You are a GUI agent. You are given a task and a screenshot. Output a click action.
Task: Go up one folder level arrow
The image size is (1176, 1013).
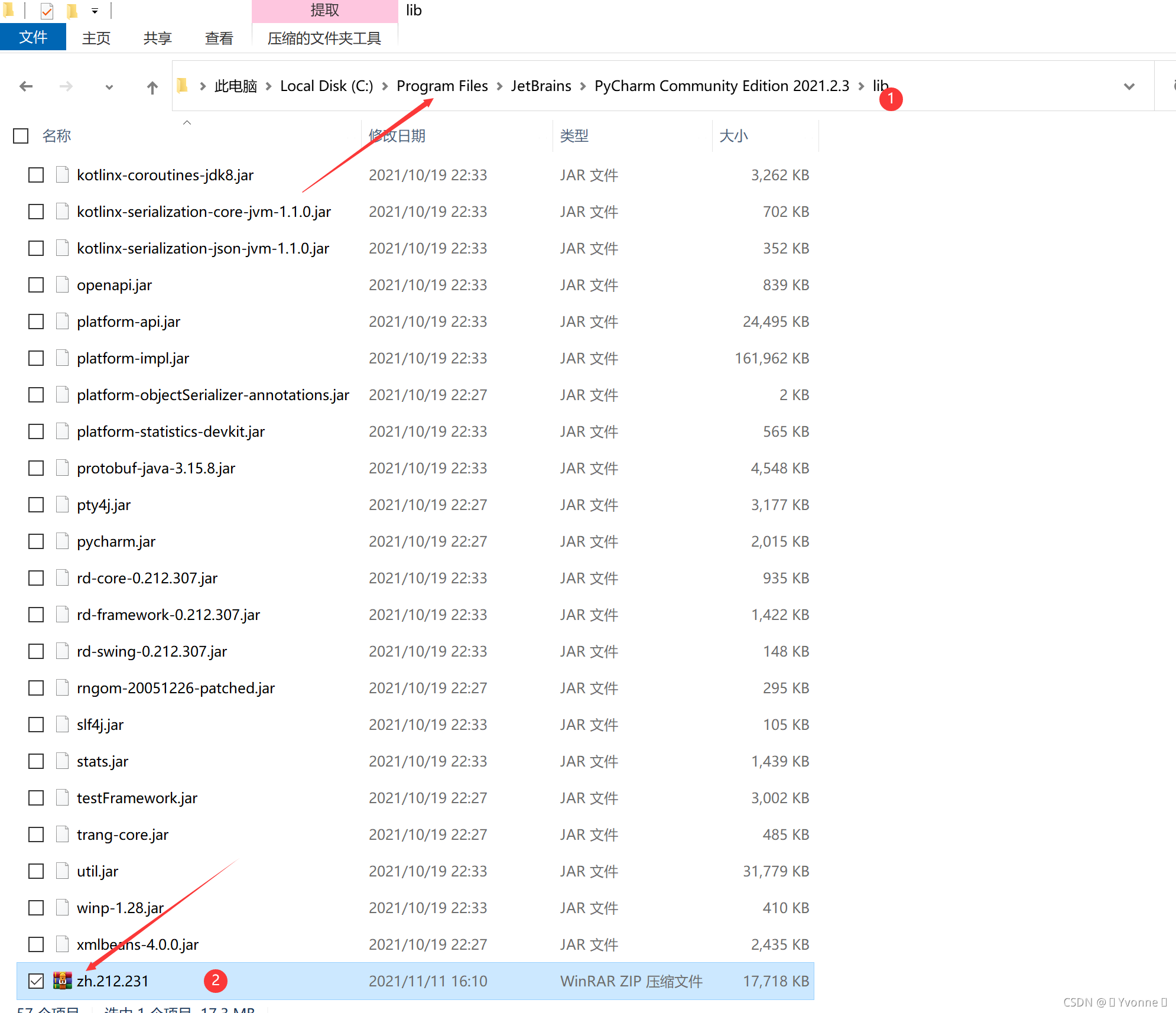152,87
